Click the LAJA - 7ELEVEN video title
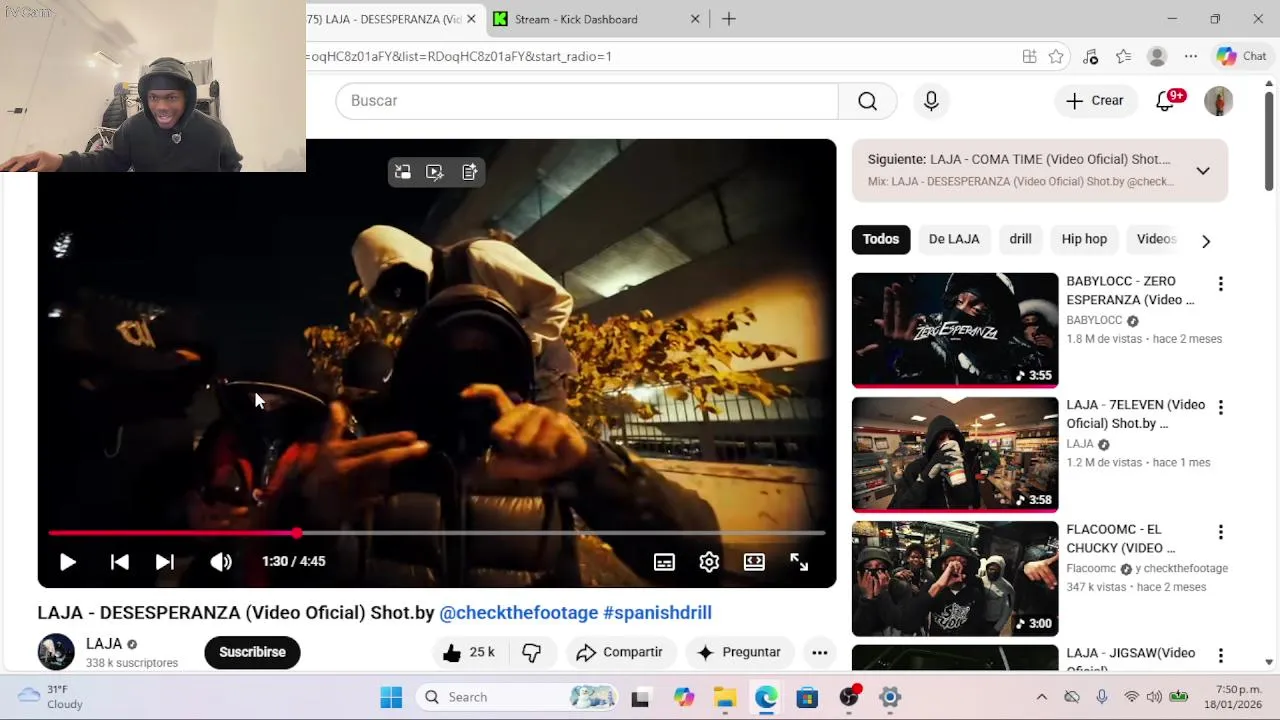The image size is (1280, 720). pos(1135,415)
